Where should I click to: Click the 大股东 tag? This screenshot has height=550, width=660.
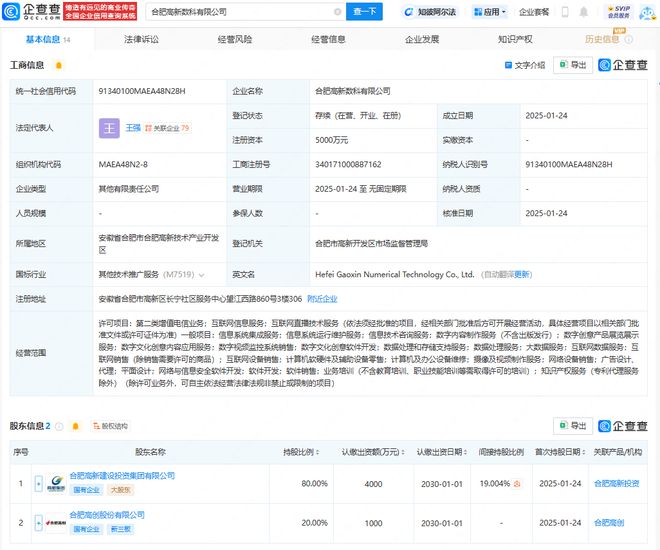coord(120,490)
